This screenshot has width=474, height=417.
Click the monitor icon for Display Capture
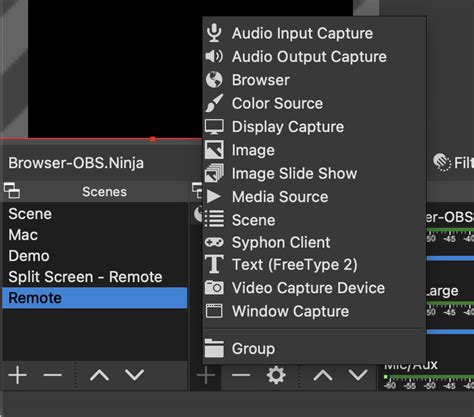click(214, 127)
